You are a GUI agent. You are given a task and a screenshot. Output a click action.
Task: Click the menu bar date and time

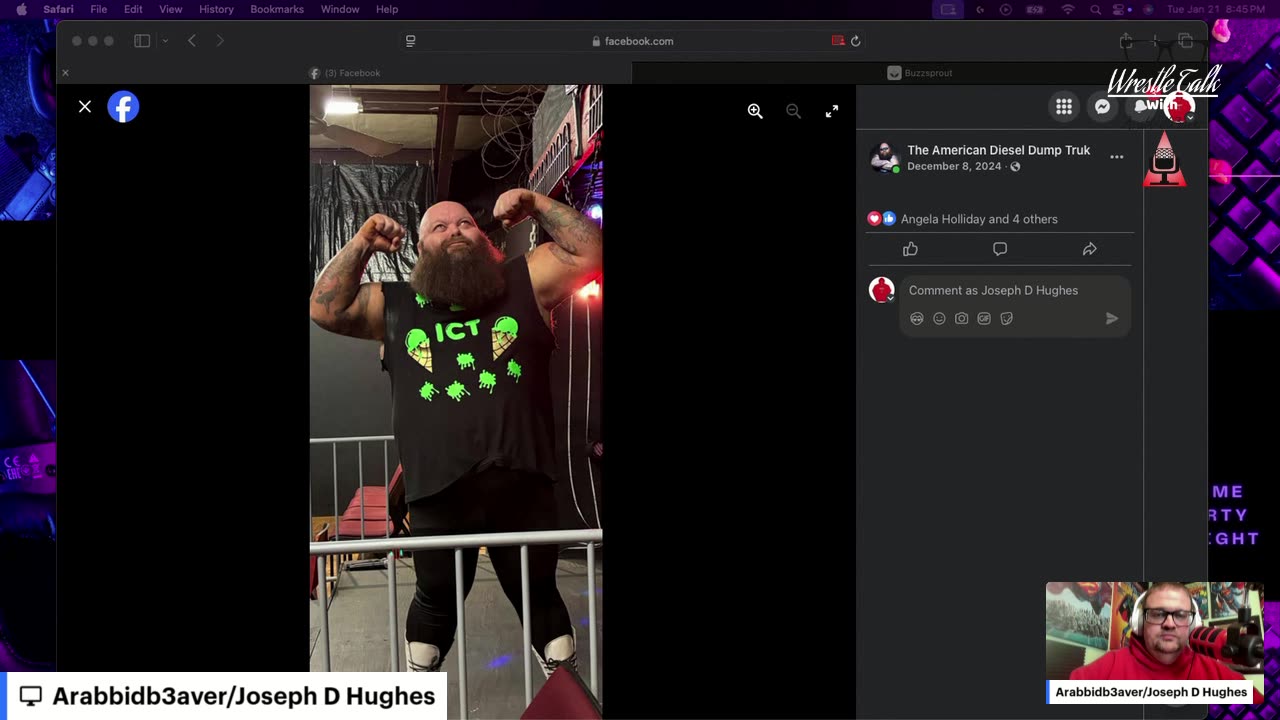click(1216, 9)
